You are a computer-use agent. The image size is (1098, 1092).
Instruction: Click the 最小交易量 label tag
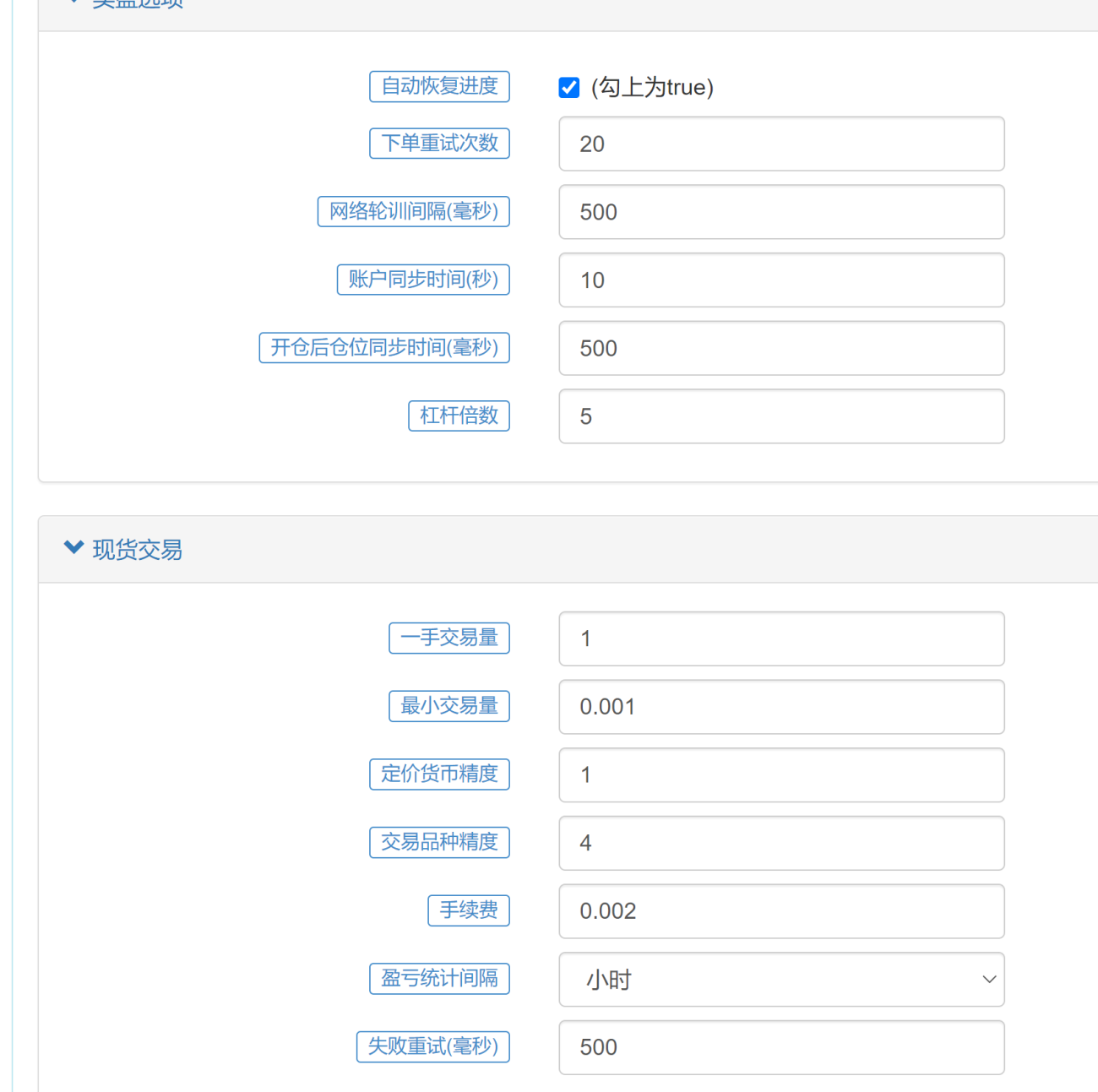[449, 706]
